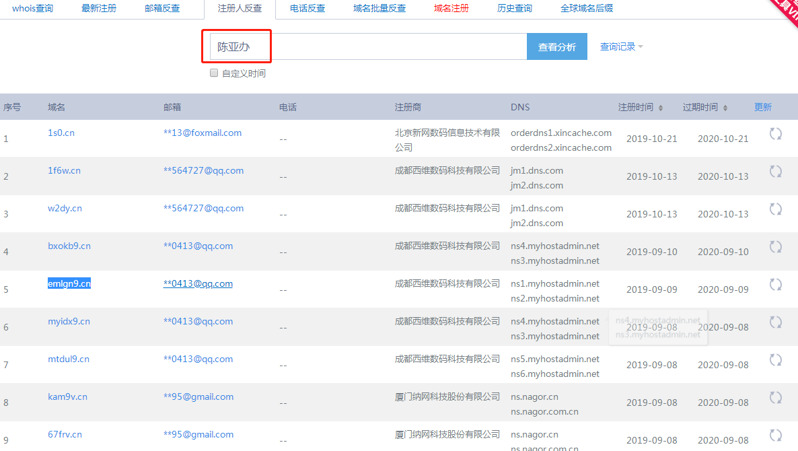Expand the 查询记录 dropdown
This screenshot has height=451, width=798.
[x=621, y=47]
